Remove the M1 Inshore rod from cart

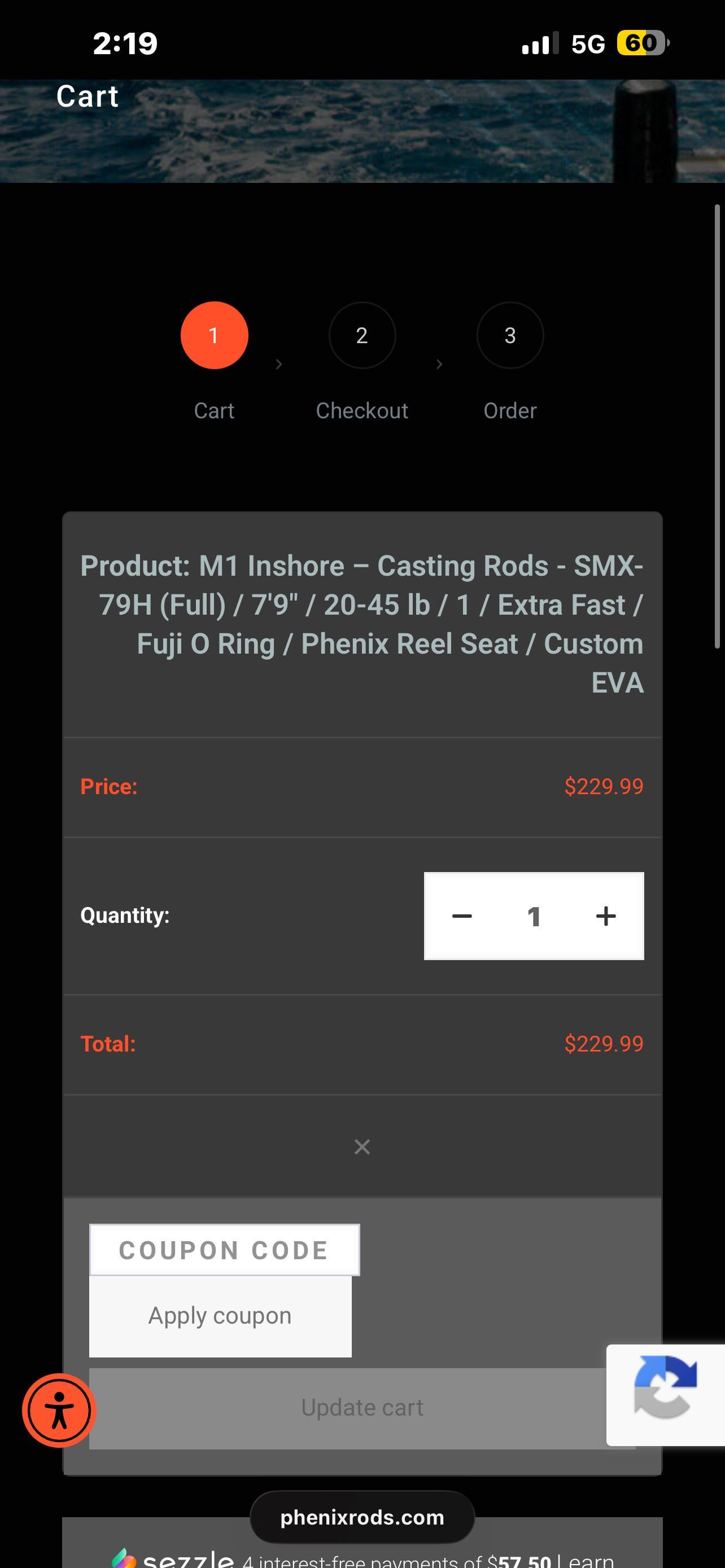[x=362, y=1147]
